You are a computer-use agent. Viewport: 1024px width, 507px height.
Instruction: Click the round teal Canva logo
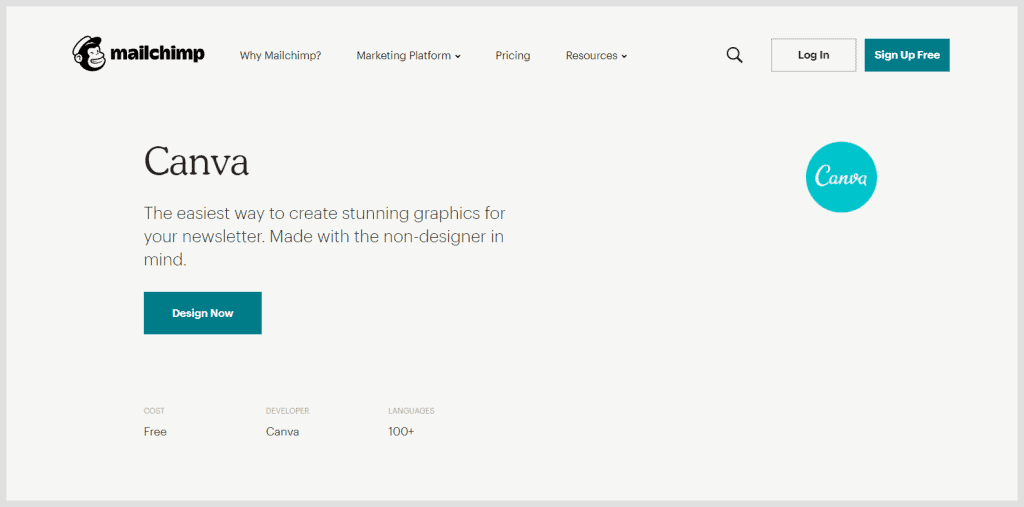(841, 177)
